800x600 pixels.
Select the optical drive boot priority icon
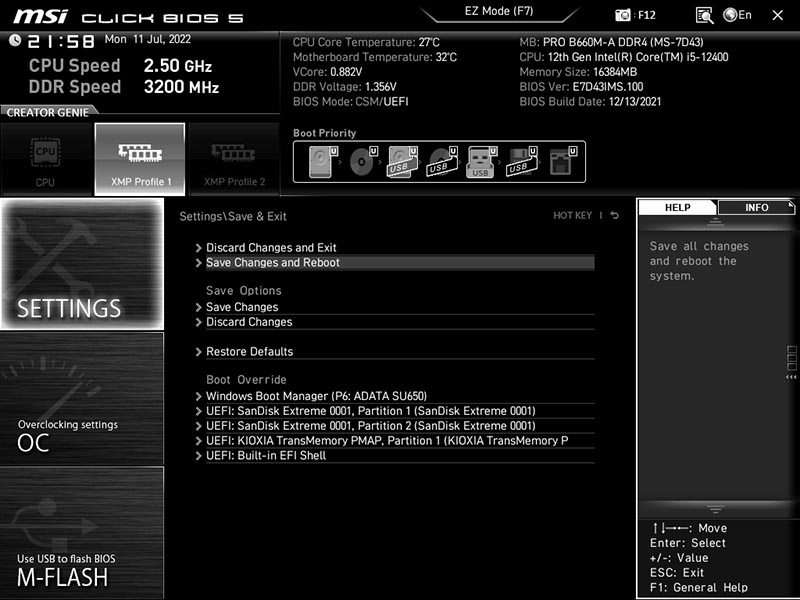click(363, 161)
